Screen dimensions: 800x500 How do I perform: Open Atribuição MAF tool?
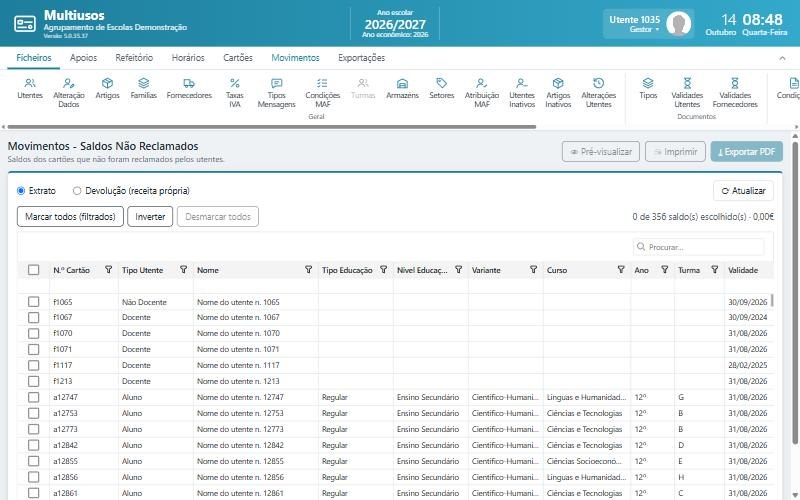(x=482, y=92)
